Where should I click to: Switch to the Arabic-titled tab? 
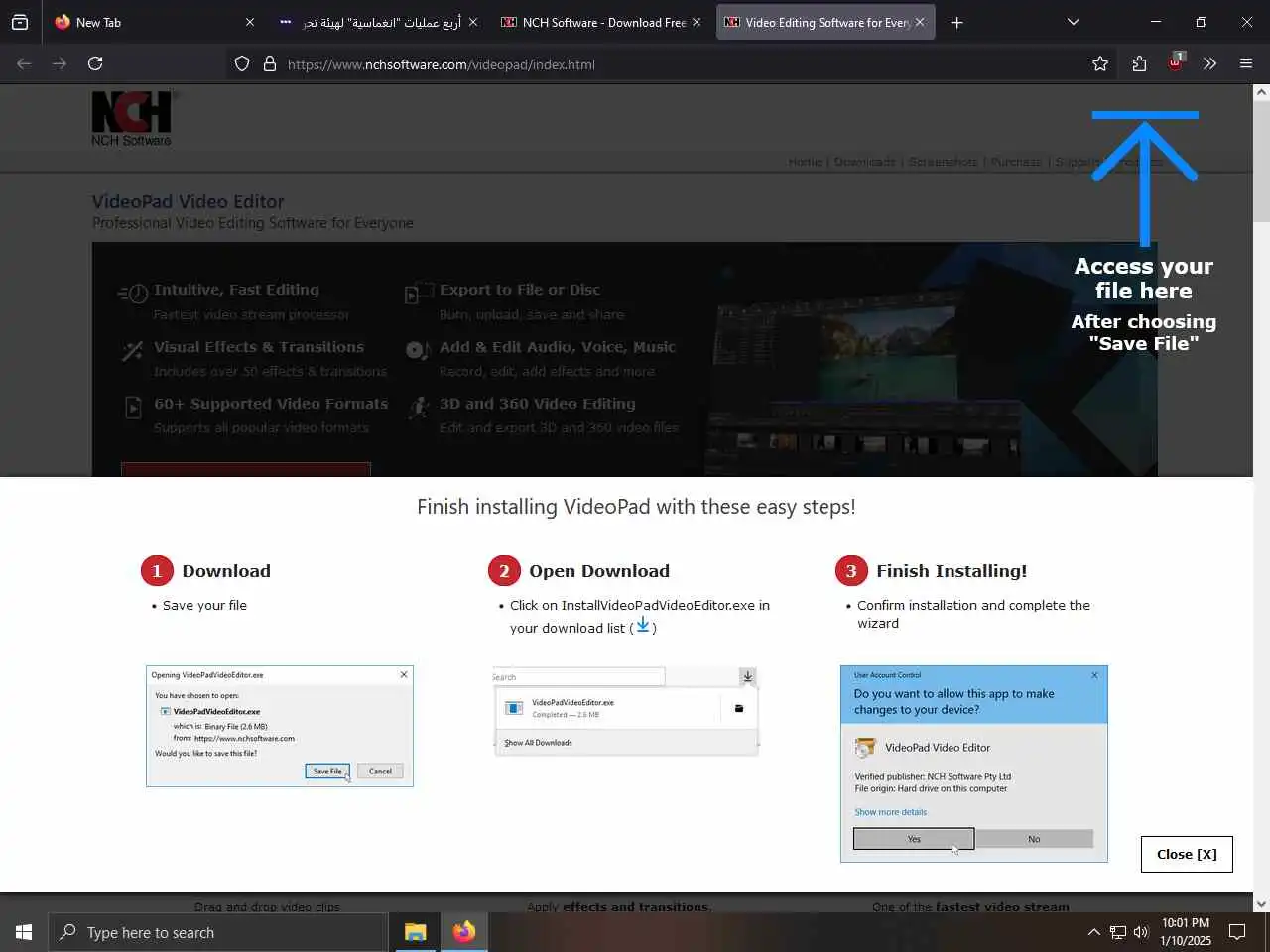coord(377,22)
